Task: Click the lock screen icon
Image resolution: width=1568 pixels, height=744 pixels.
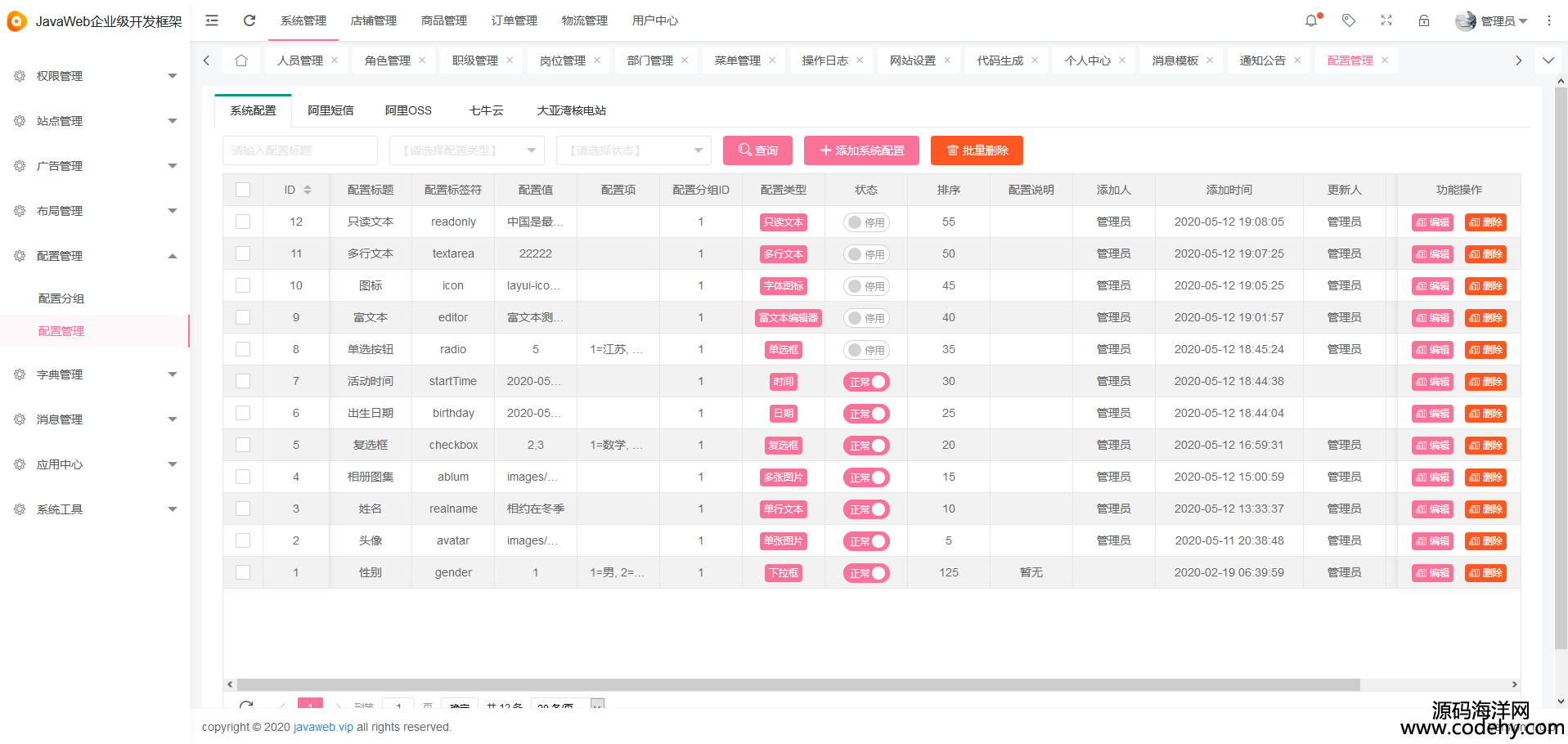Action: pyautogui.click(x=1424, y=20)
